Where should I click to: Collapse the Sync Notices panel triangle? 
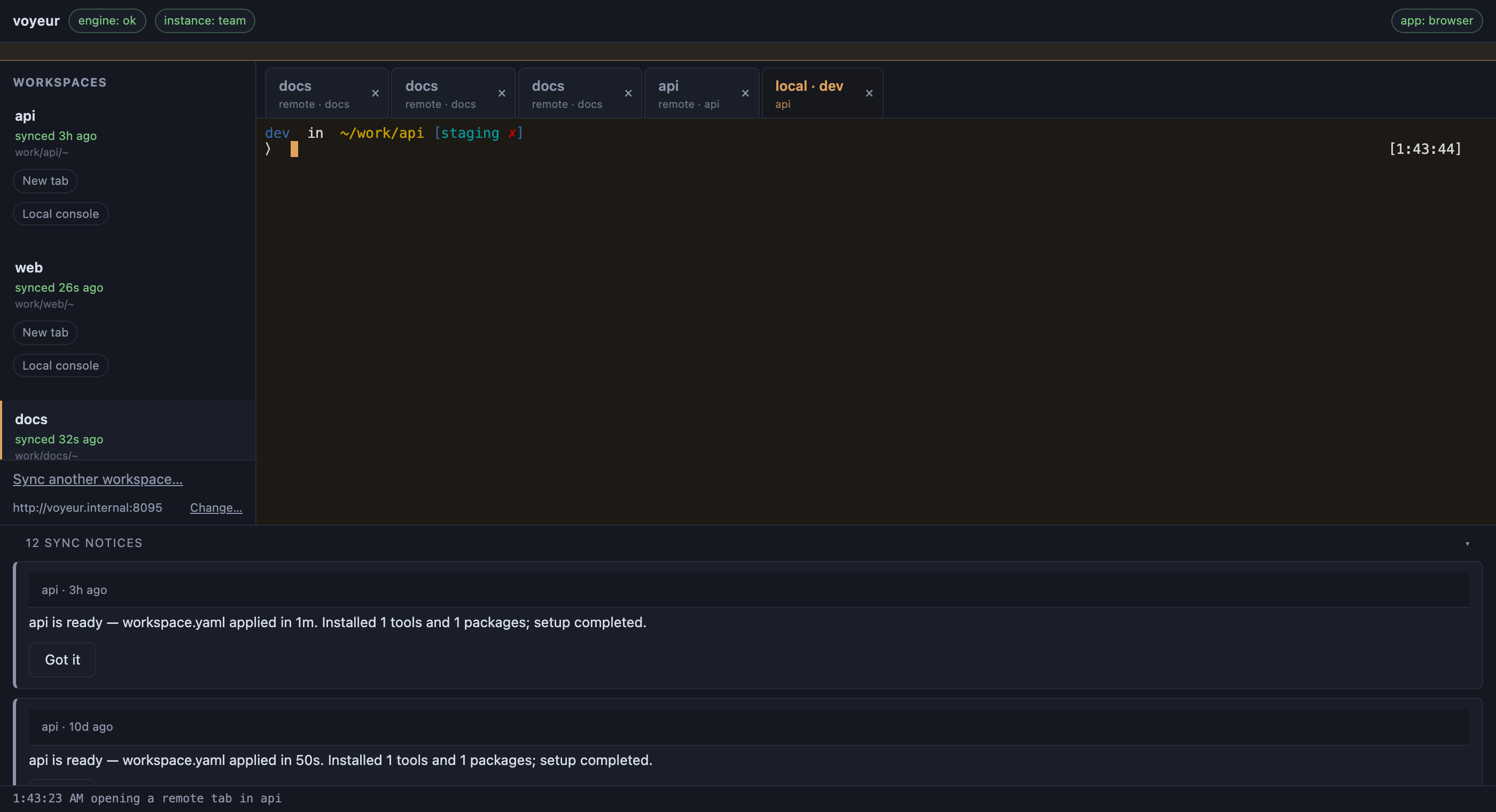coord(1467,544)
